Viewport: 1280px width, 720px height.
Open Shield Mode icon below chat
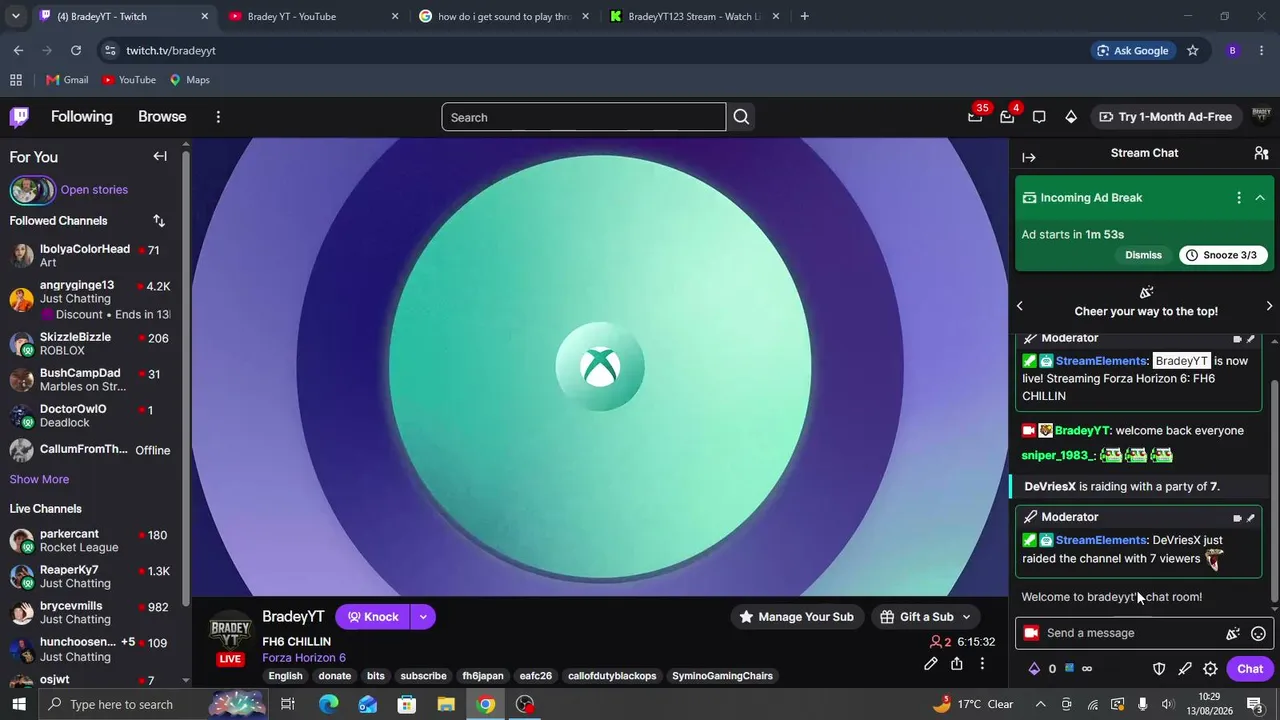click(x=1159, y=669)
